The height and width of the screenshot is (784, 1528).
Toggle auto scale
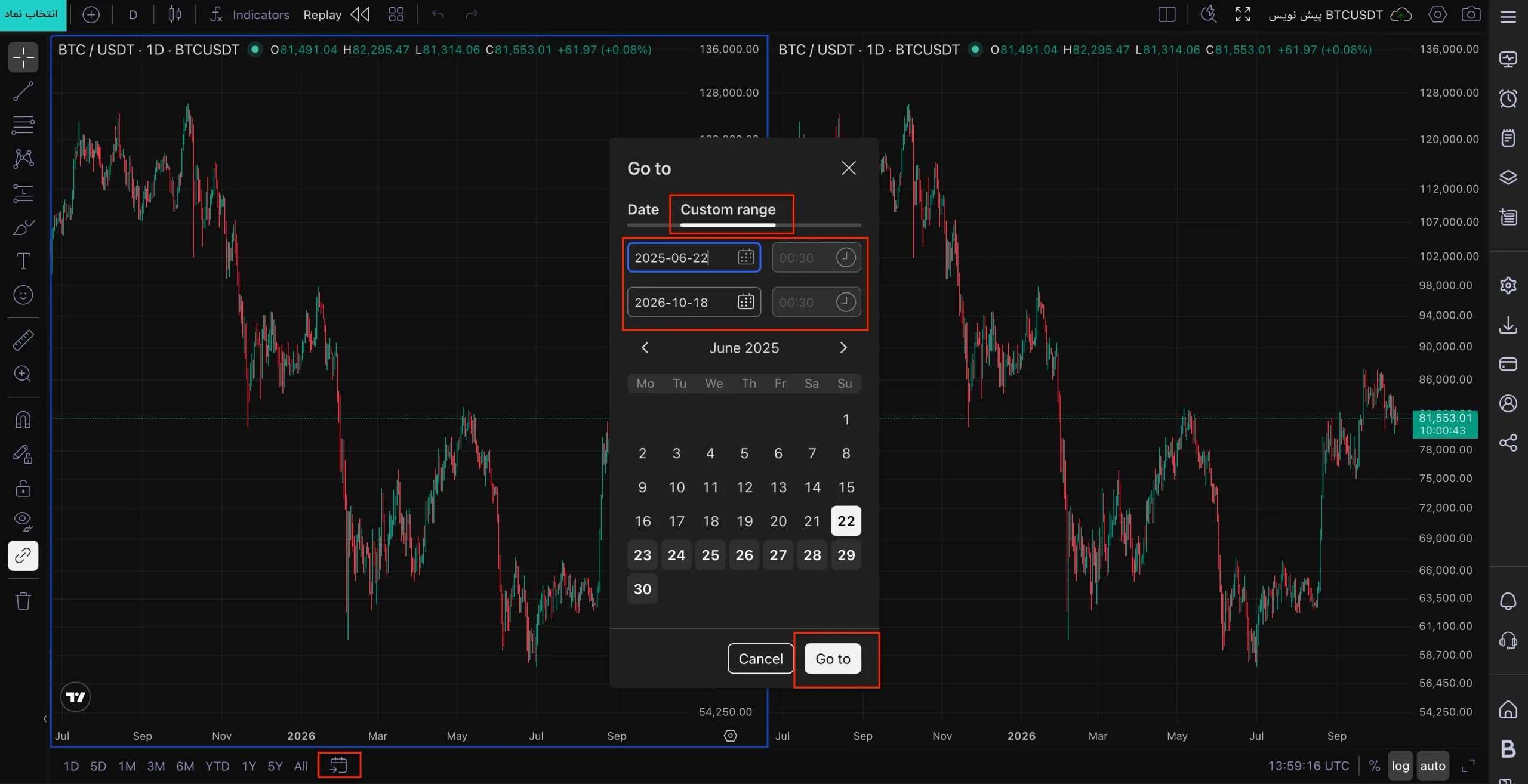click(x=1432, y=766)
